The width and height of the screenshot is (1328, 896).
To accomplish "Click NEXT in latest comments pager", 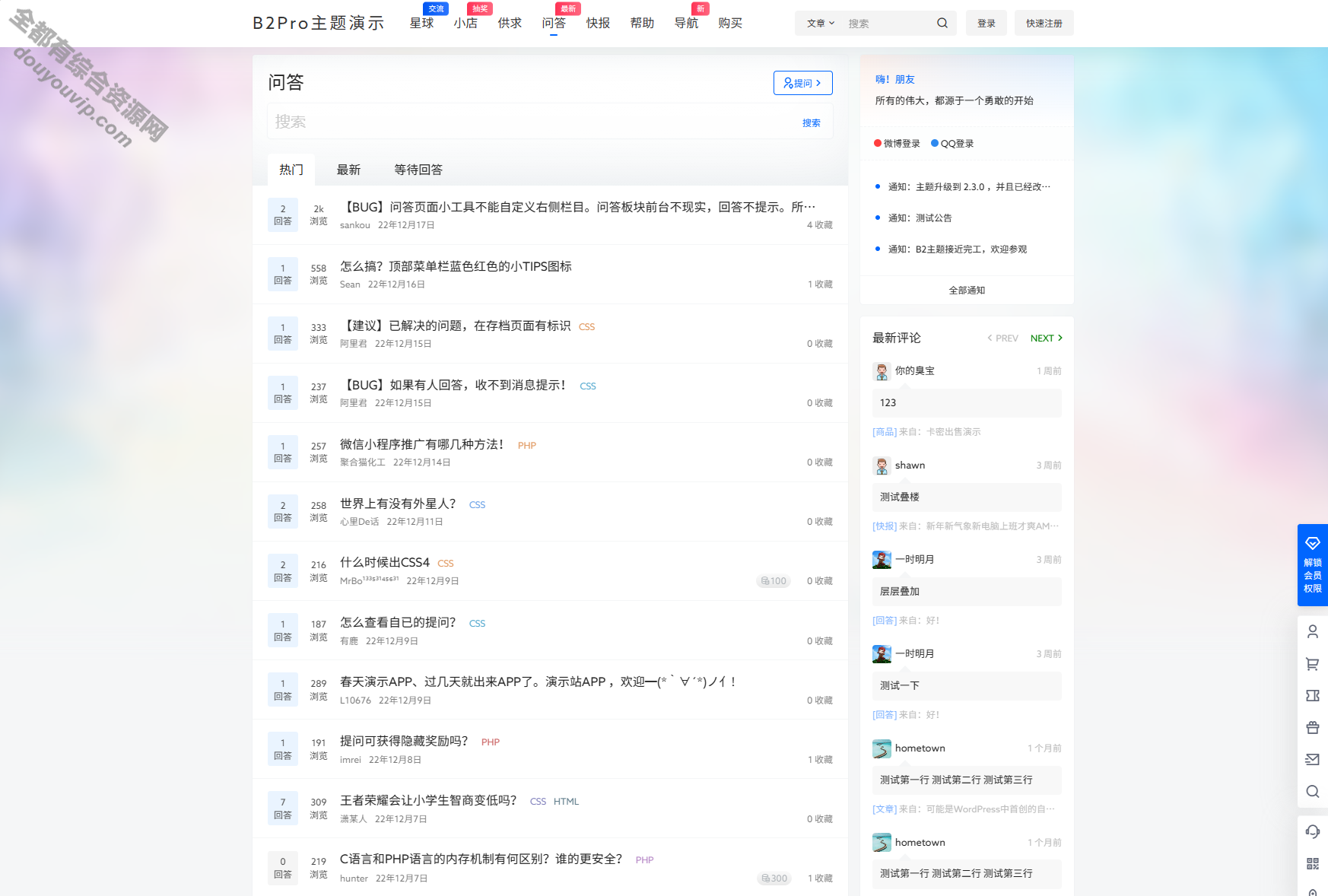I will click(1047, 338).
